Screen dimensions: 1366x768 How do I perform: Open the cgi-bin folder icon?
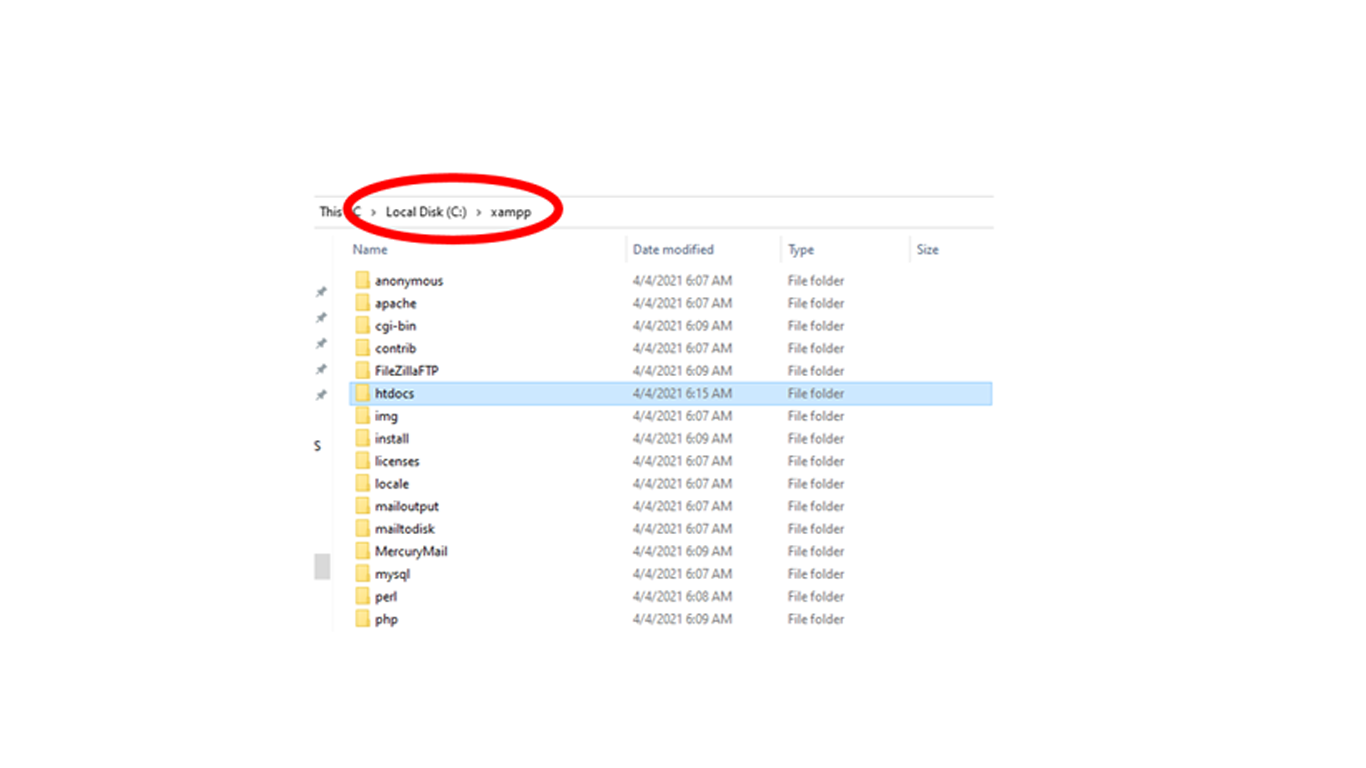click(365, 325)
